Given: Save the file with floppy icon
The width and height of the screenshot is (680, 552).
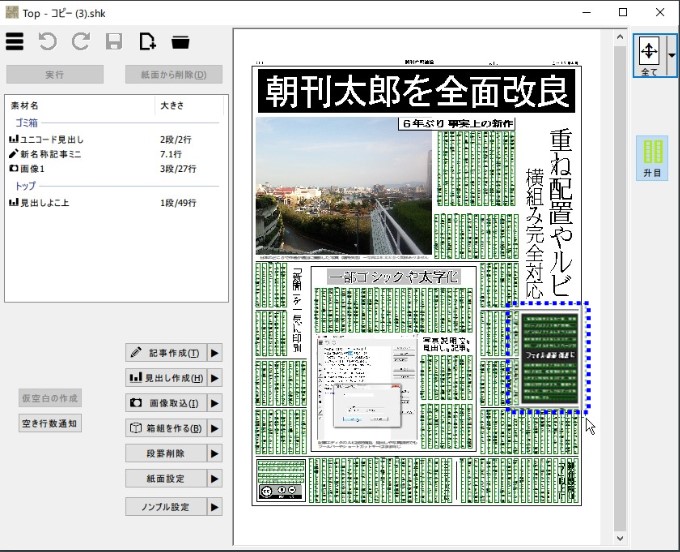Looking at the screenshot, I should 114,42.
